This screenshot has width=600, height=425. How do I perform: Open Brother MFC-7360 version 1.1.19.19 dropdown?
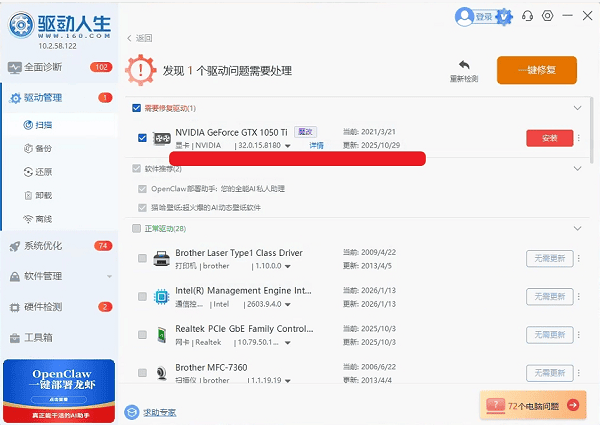(x=288, y=381)
